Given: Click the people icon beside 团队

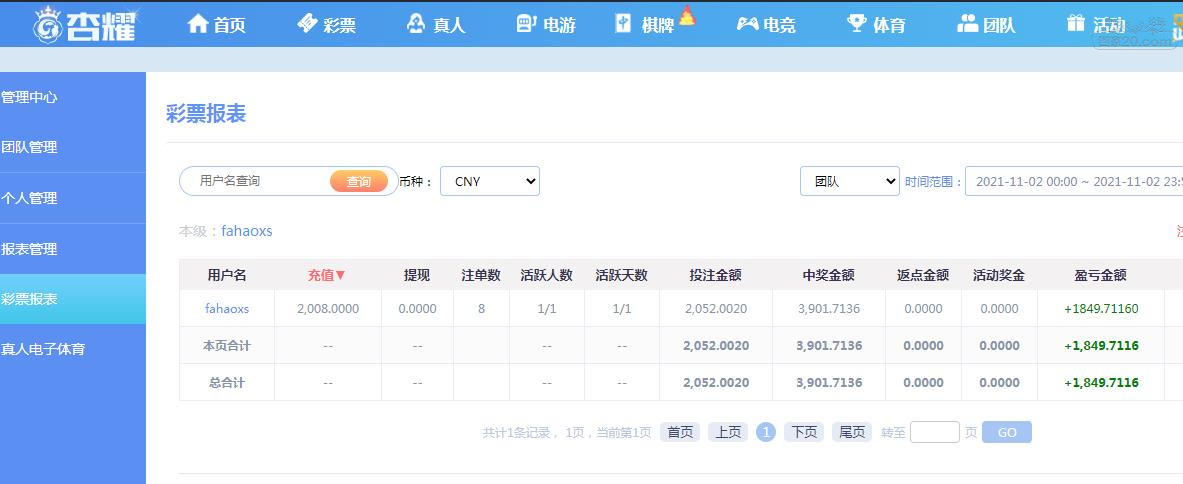Looking at the screenshot, I should click(x=968, y=24).
